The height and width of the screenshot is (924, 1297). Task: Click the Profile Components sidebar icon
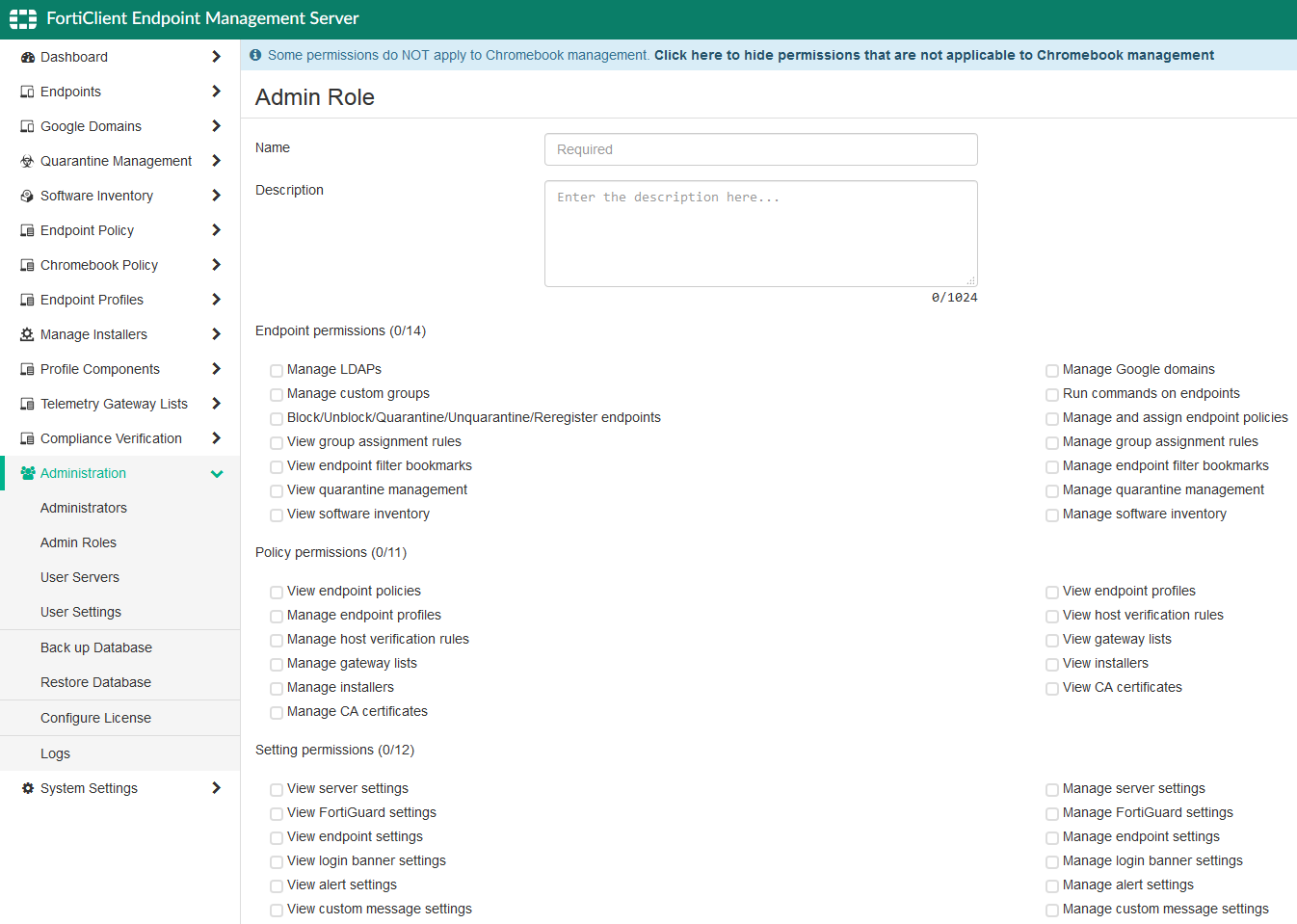(x=28, y=370)
